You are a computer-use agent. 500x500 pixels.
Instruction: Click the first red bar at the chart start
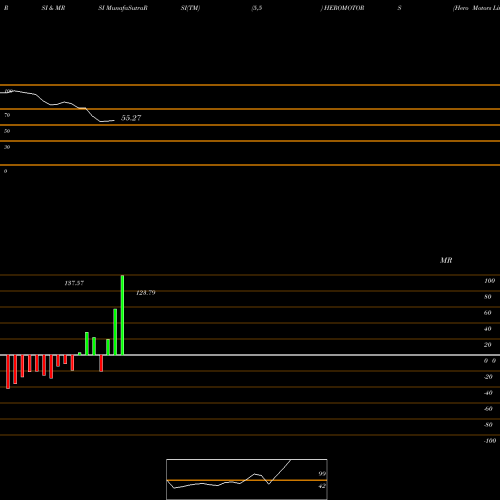8,372
